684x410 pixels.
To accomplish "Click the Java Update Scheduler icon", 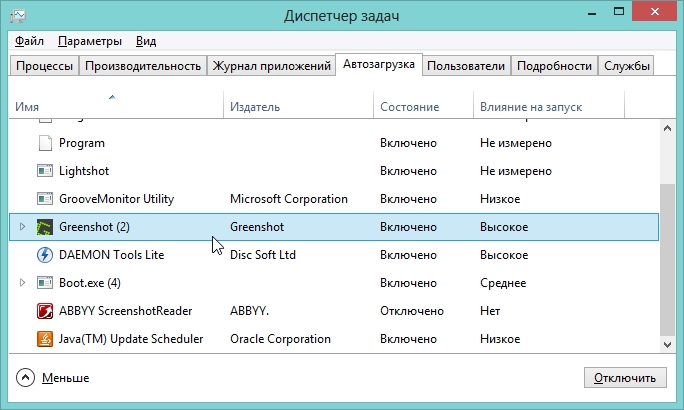I will point(45,339).
